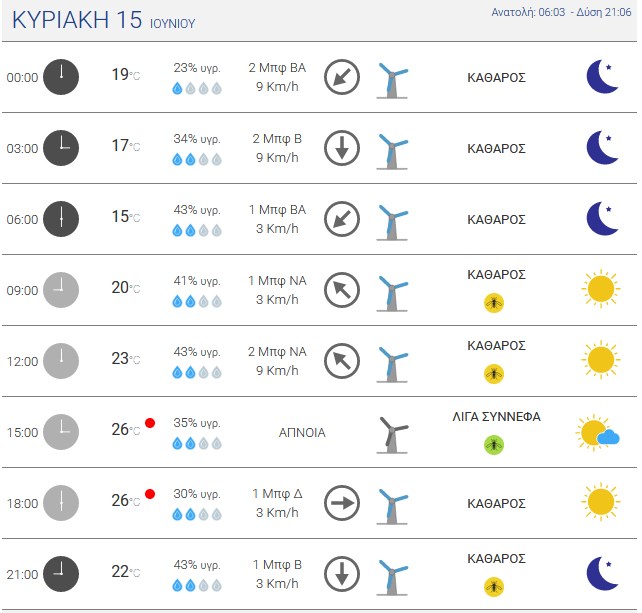This screenshot has width=642, height=613.
Task: Click the red dot next to 26°C at 15:00
Action: 150,423
